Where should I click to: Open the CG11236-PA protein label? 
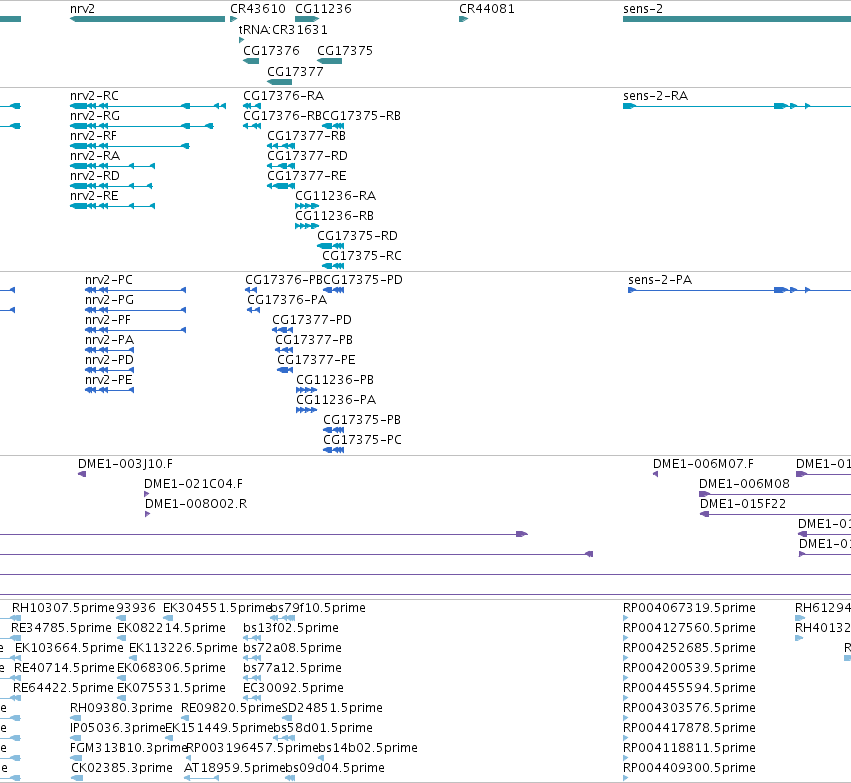tap(336, 400)
